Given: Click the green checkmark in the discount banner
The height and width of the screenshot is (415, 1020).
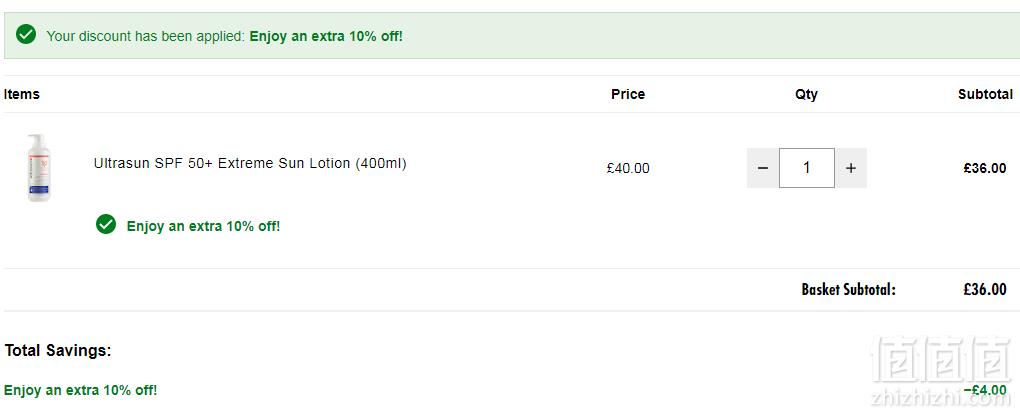Looking at the screenshot, I should (x=26, y=35).
